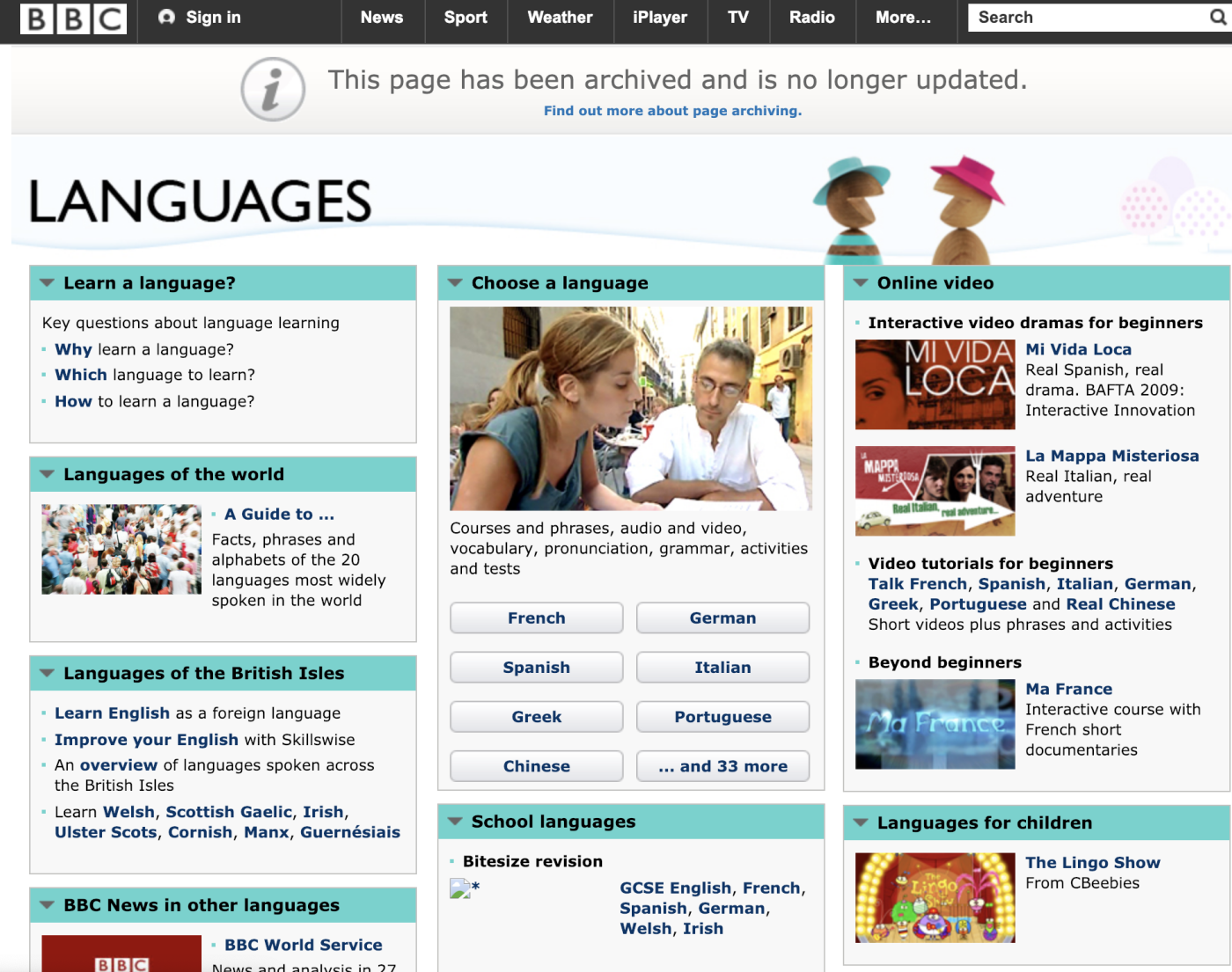This screenshot has height=972, width=1232.
Task: Open Portuguese under Video tutorials for beginners
Action: point(978,604)
